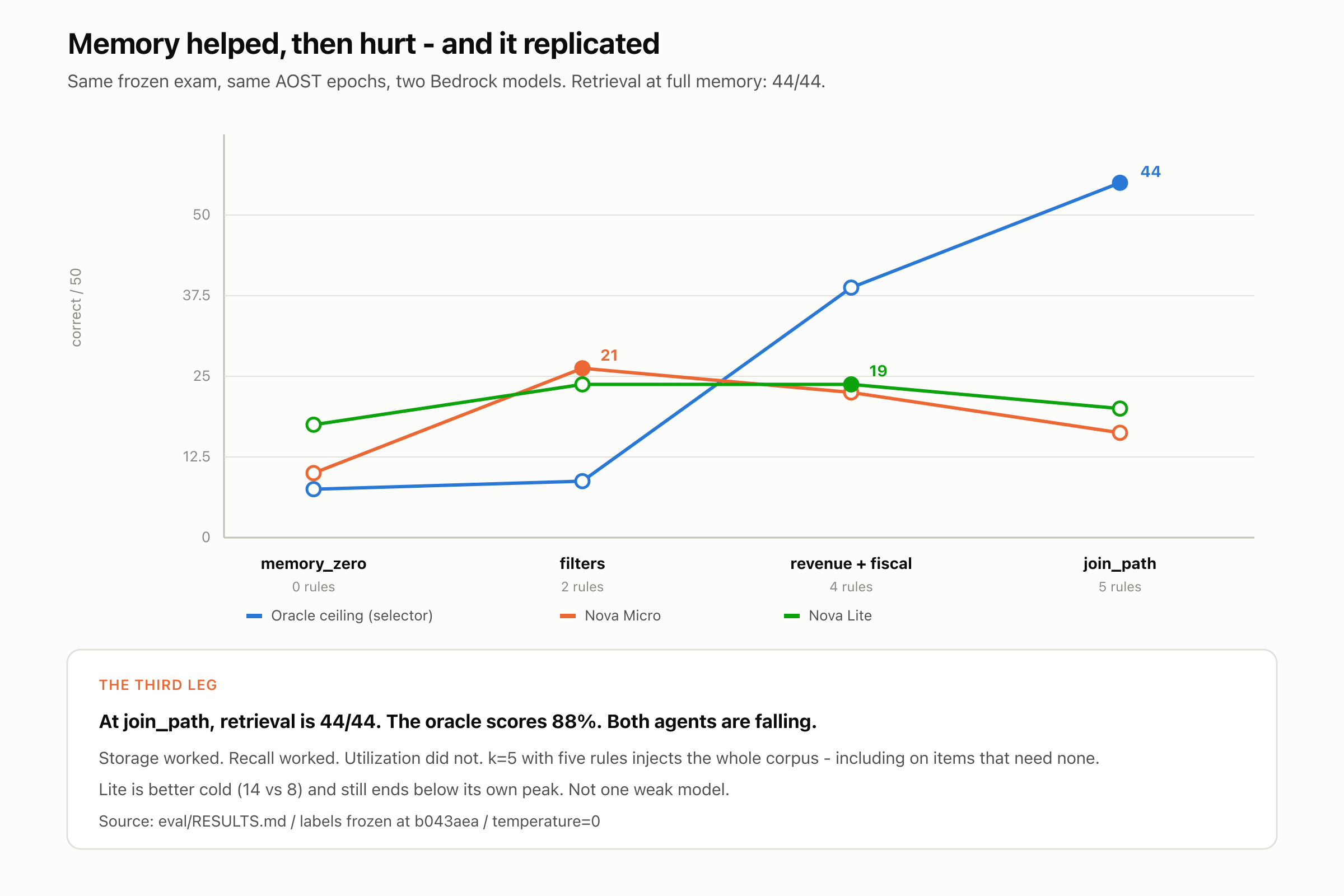Click the blue Oracle ceiling legend swatch

coord(254,616)
